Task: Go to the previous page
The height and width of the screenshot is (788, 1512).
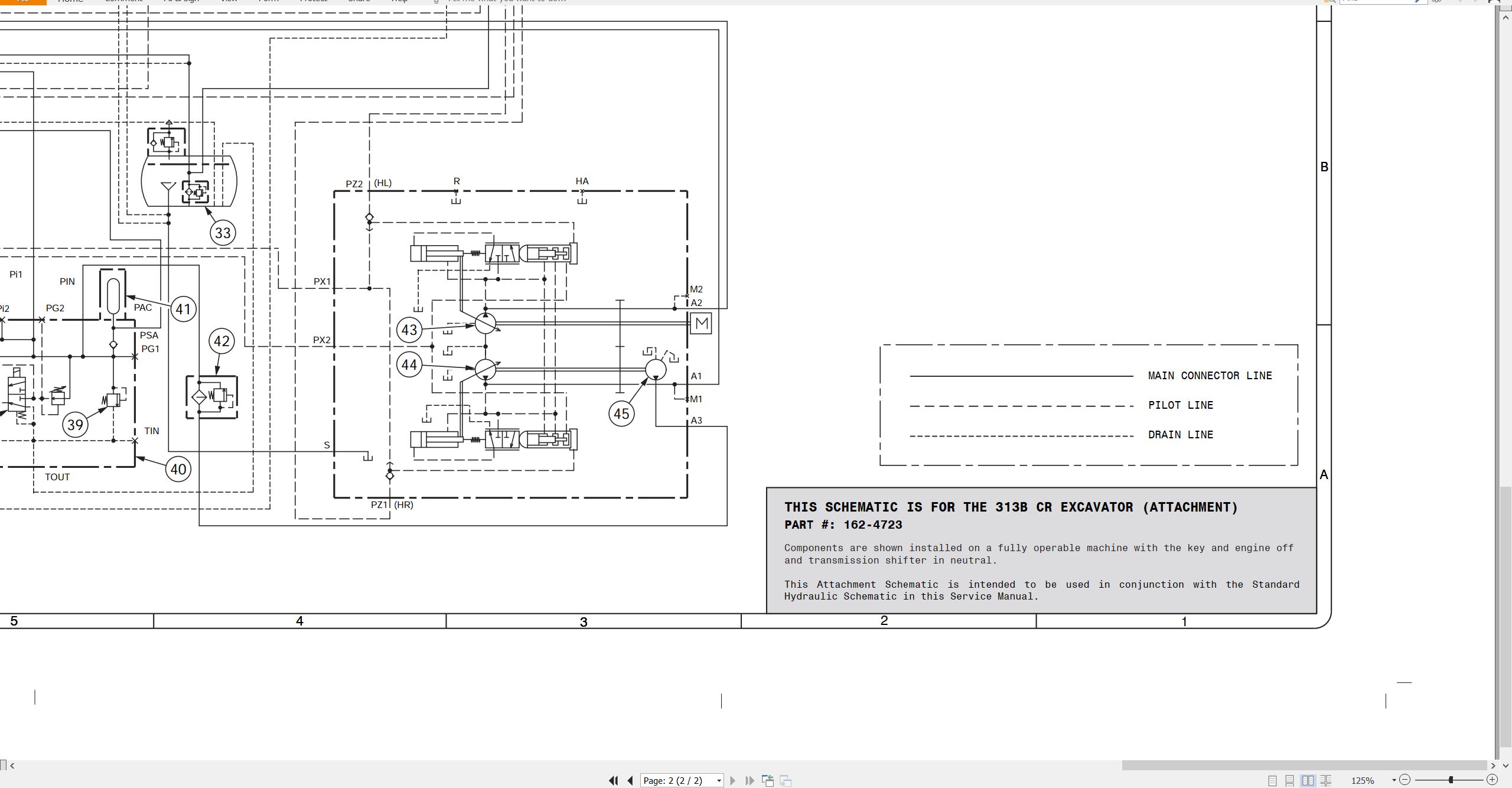Action: point(630,780)
